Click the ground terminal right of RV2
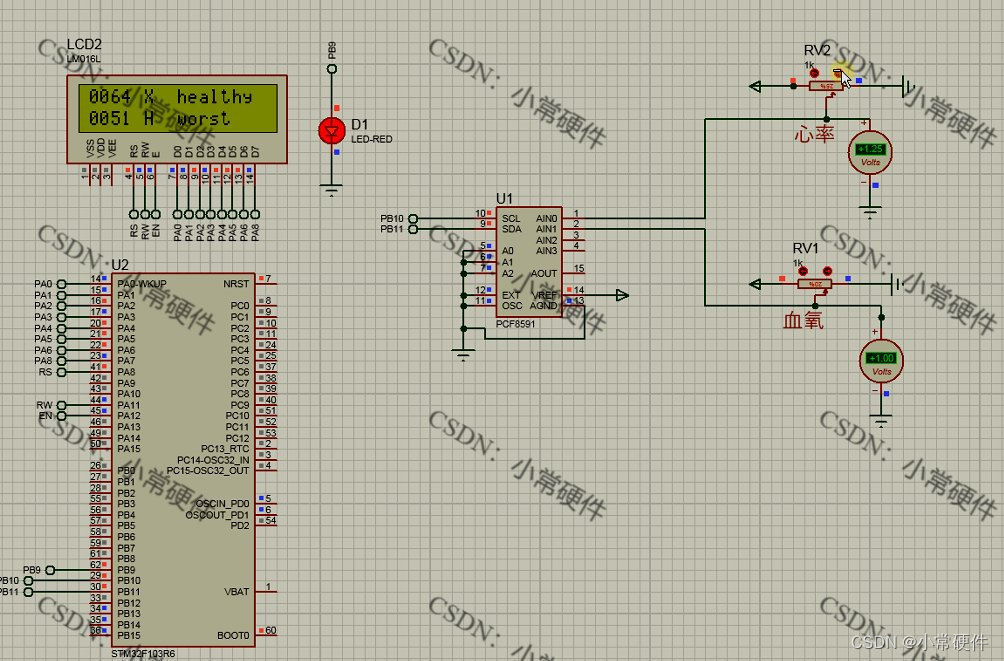 point(908,85)
